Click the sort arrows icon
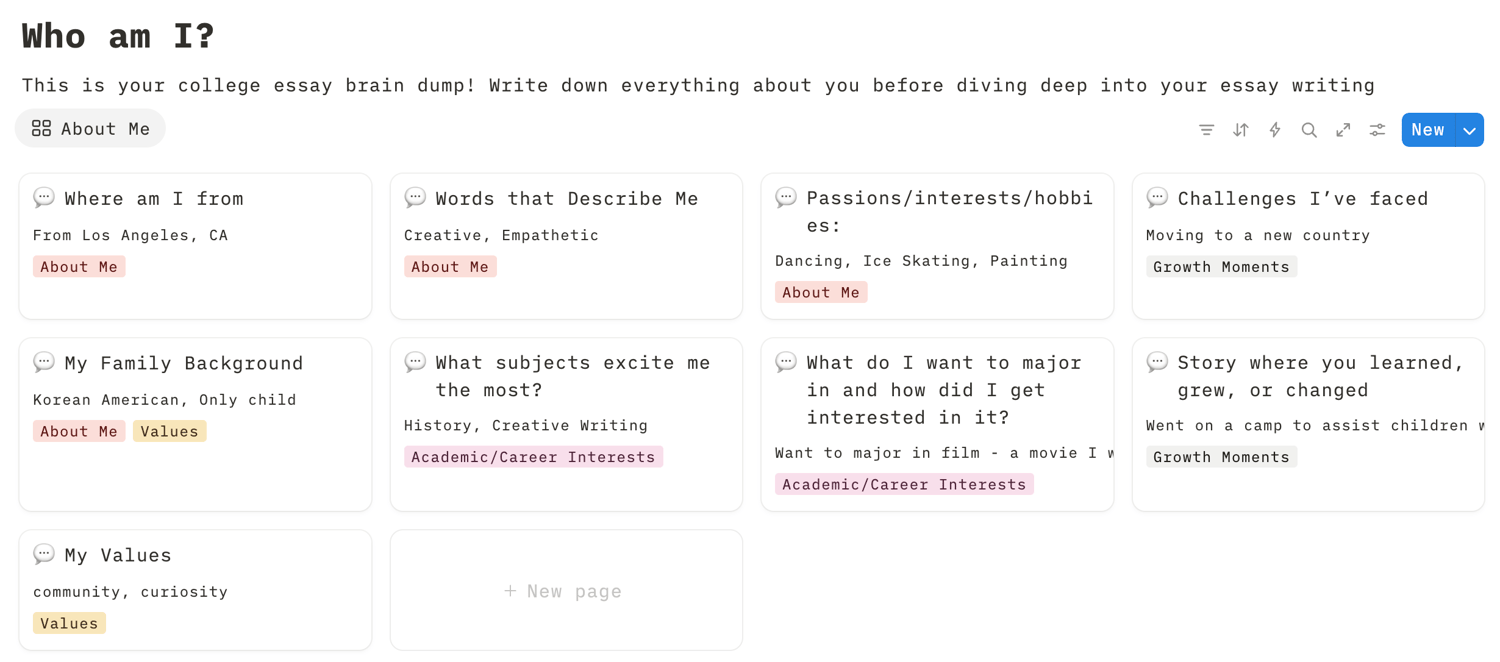This screenshot has width=1500, height=662. pos(1240,130)
